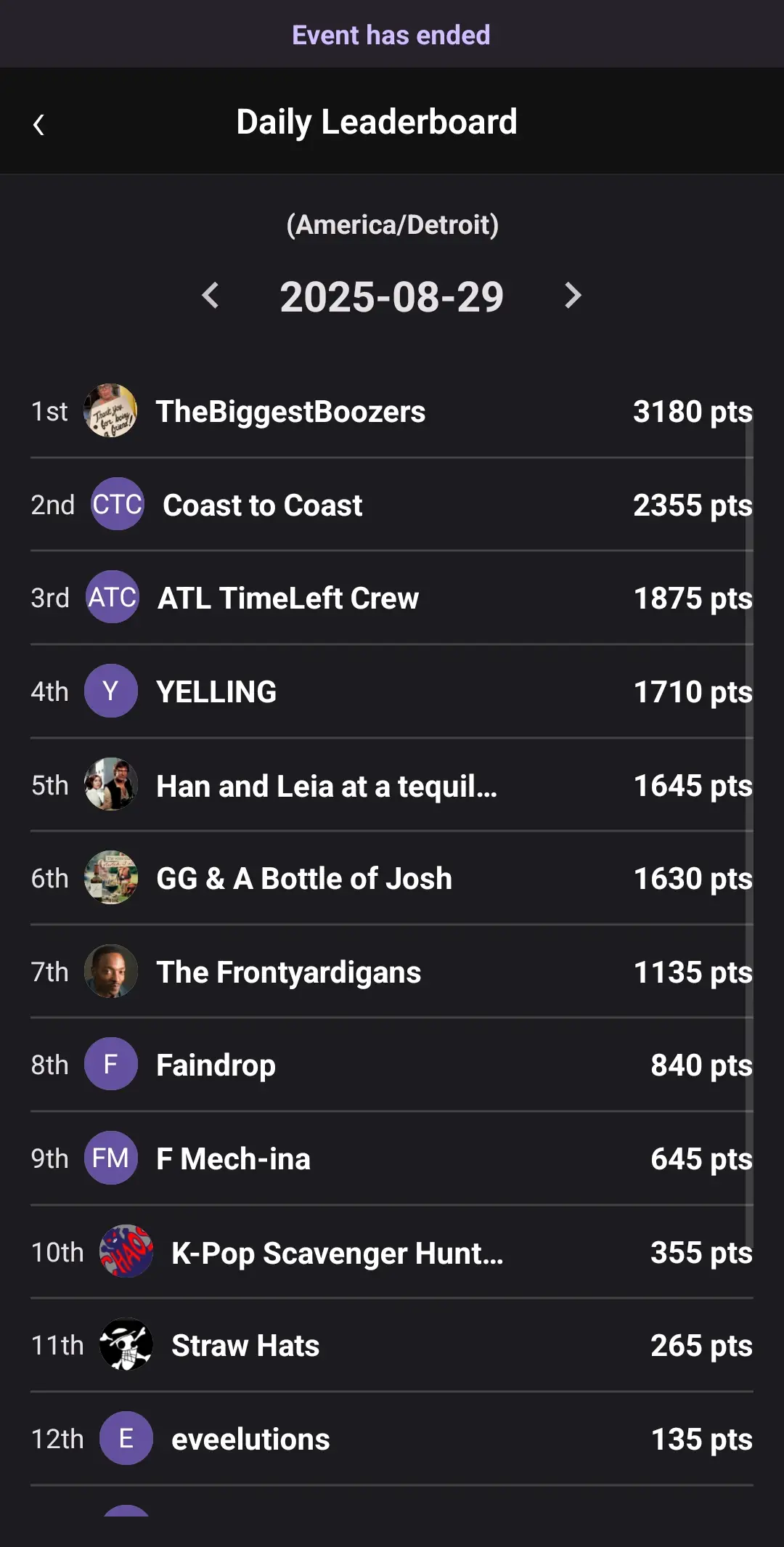Open the ATL TimeLeft Crew entry
The height and width of the screenshot is (1547, 784).
pyautogui.click(x=288, y=598)
